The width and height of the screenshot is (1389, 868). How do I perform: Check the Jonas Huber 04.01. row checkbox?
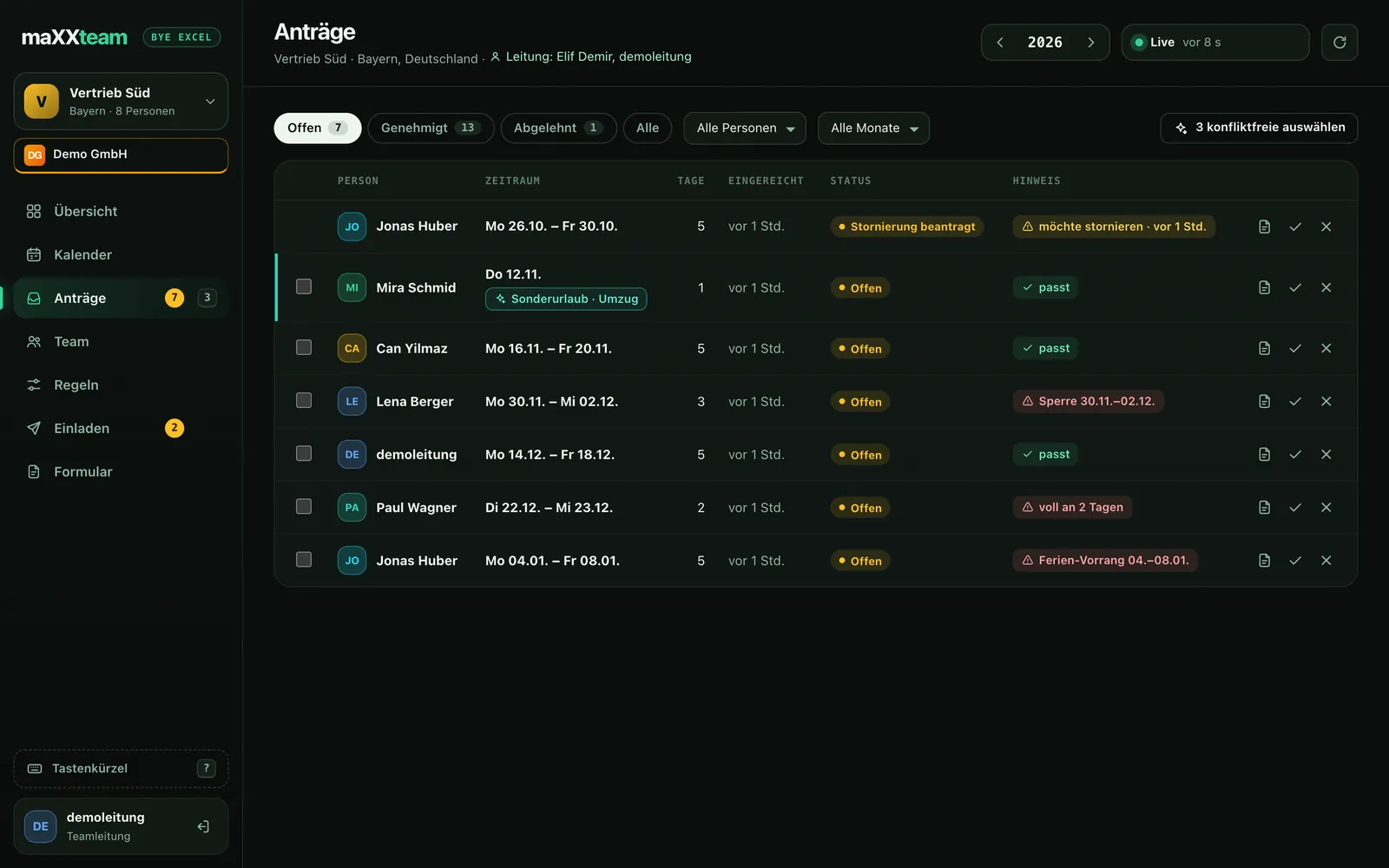click(x=304, y=559)
